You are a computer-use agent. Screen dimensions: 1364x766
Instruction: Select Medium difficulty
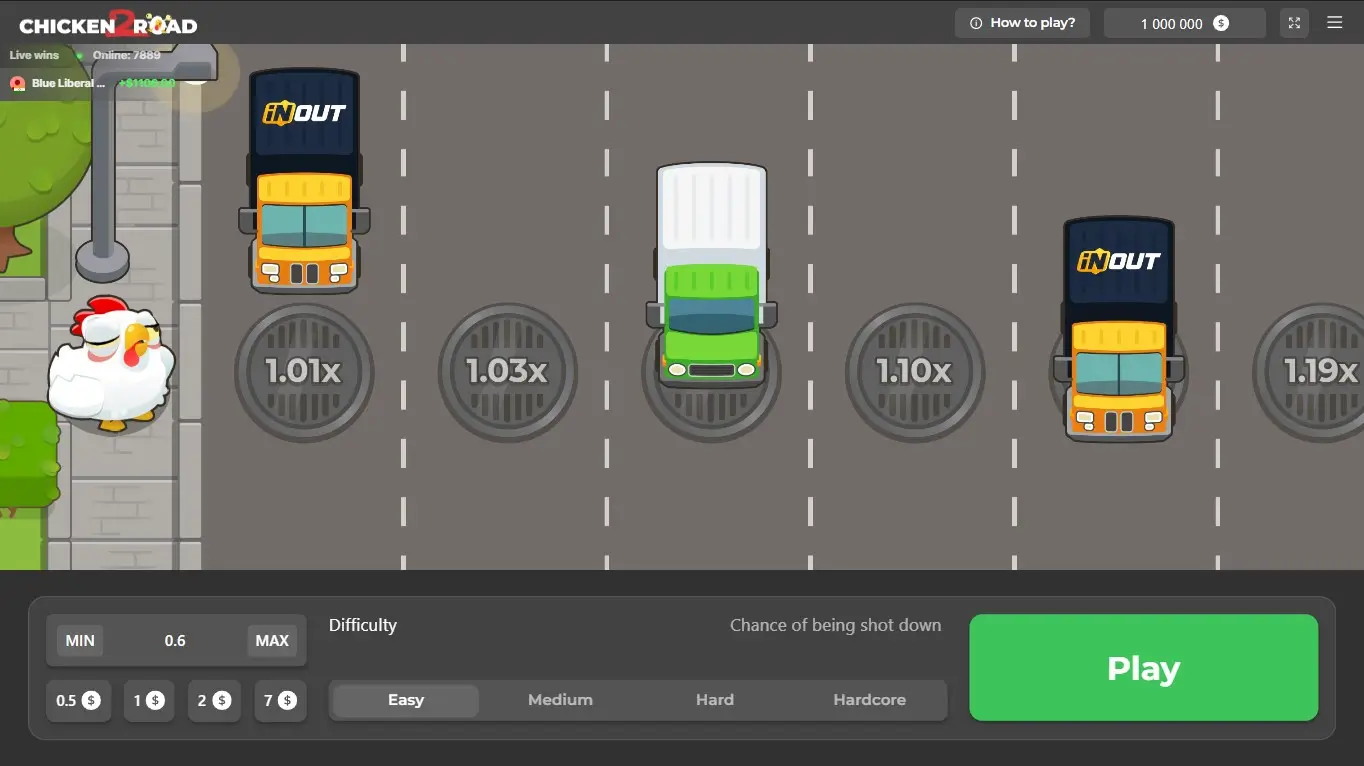tap(560, 700)
